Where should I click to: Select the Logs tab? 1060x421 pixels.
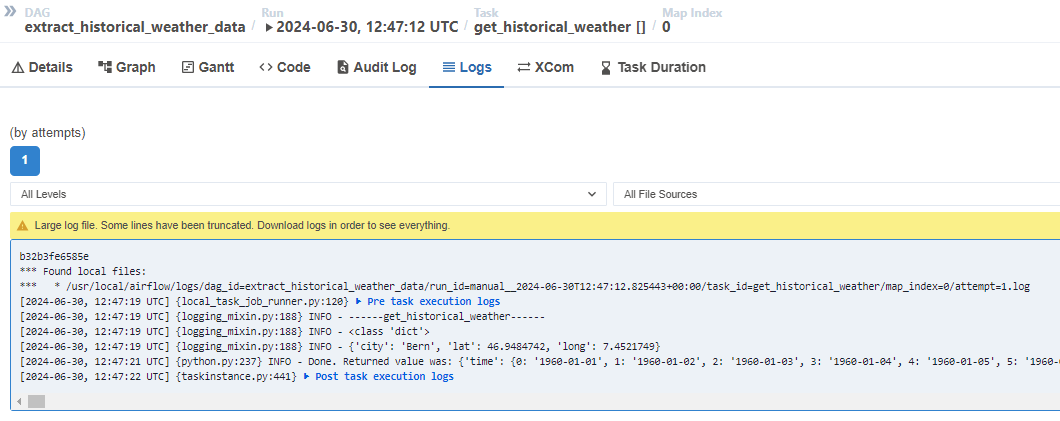[x=466, y=67]
